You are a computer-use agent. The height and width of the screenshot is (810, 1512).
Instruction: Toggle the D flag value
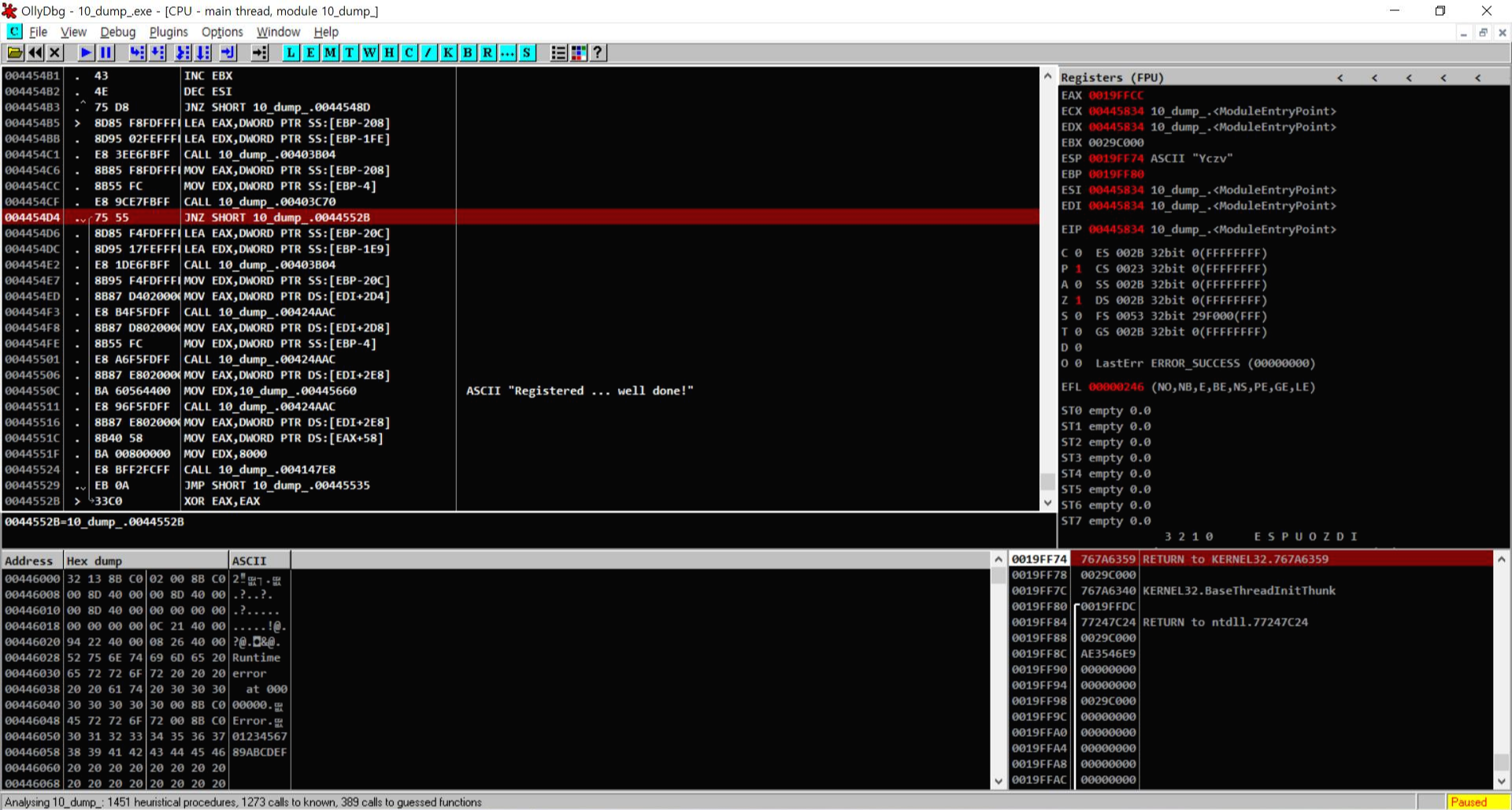1078,347
